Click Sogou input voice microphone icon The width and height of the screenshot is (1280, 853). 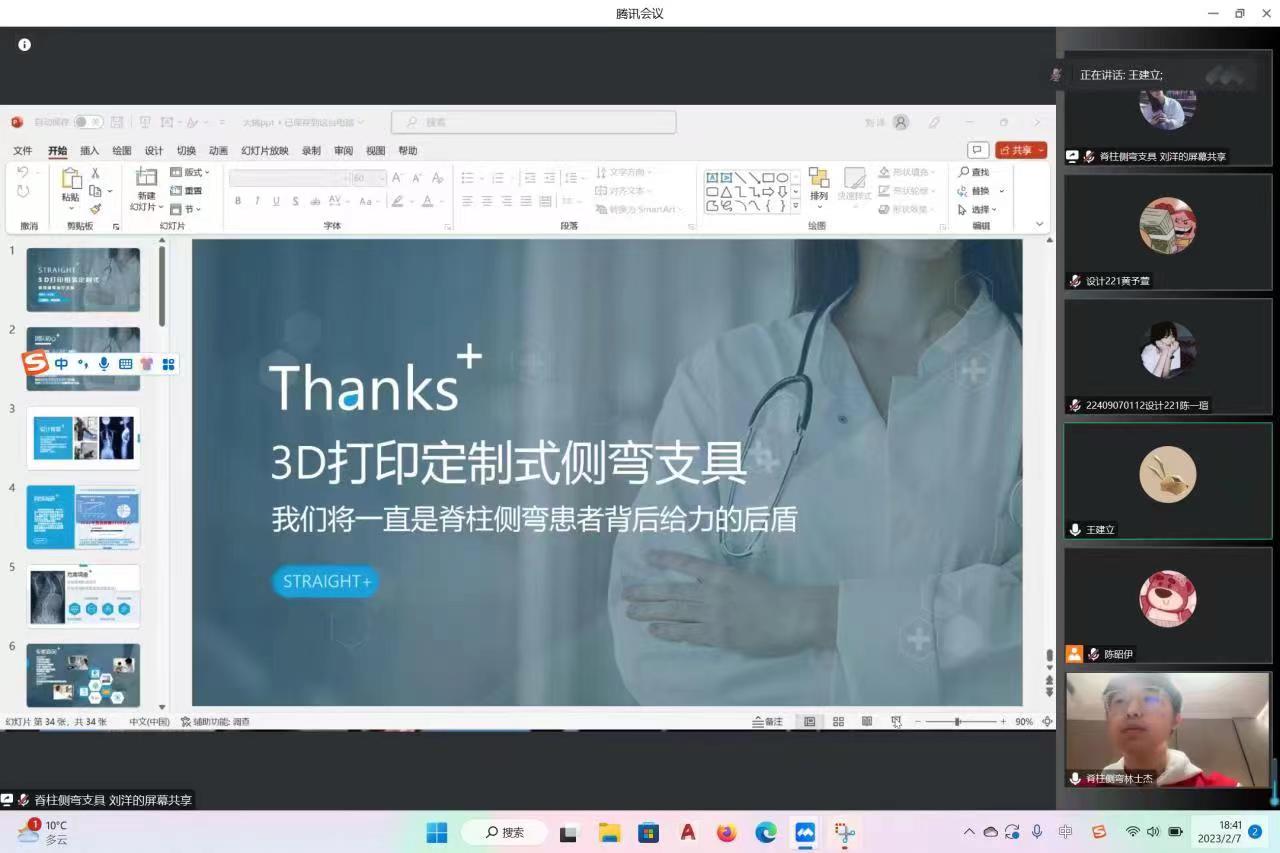(x=104, y=364)
